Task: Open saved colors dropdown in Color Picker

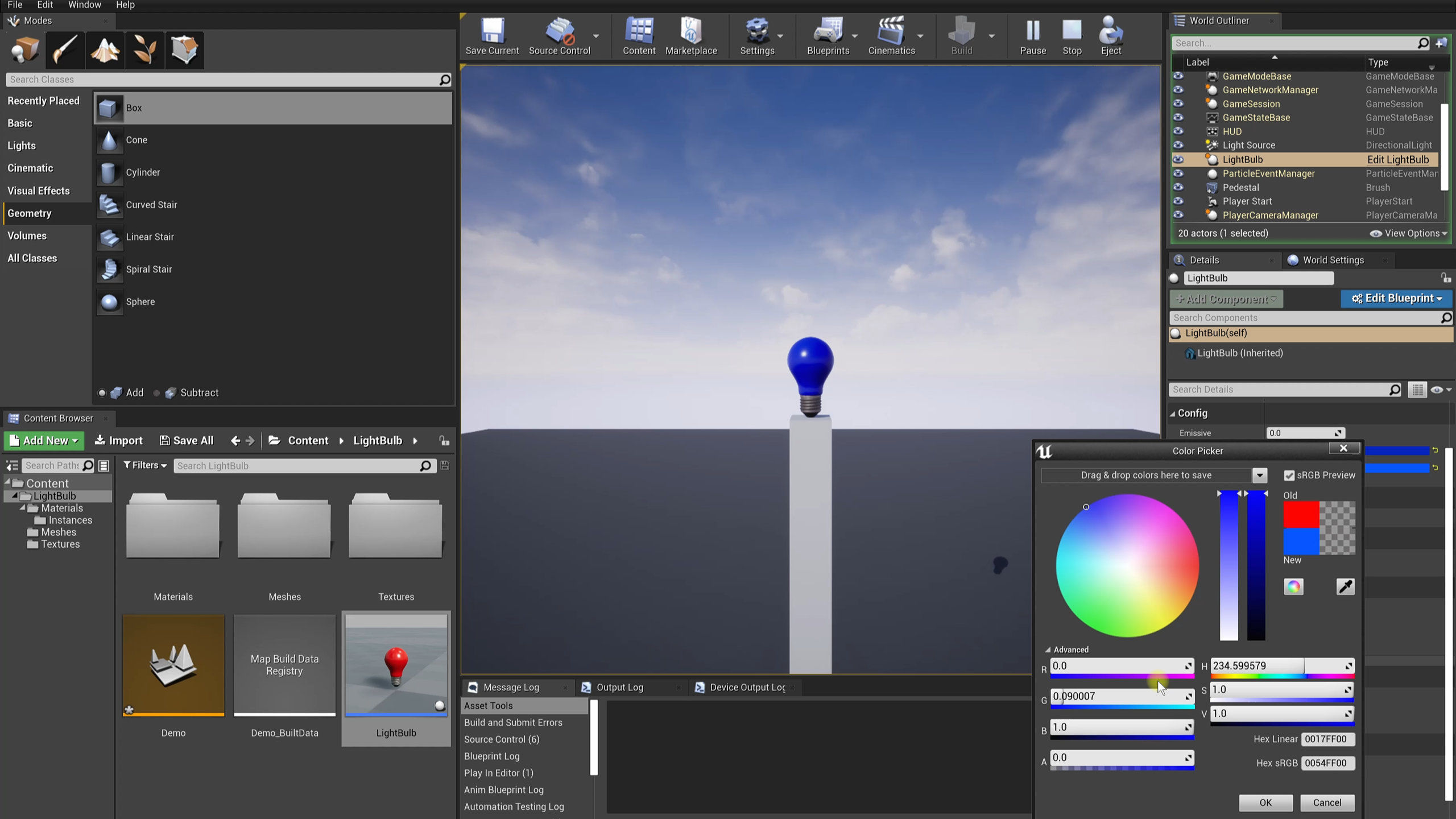Action: pyautogui.click(x=1260, y=475)
